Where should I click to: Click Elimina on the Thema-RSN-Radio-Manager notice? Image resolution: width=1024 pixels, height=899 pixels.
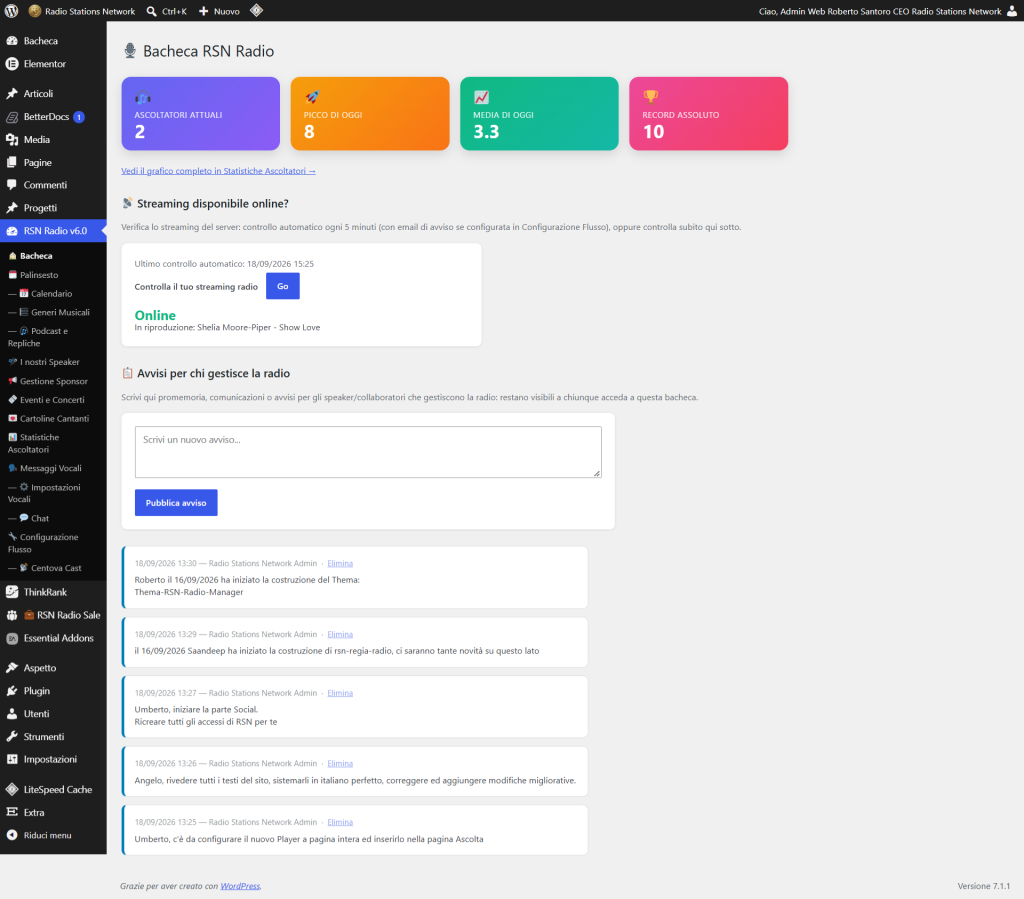click(x=340, y=563)
